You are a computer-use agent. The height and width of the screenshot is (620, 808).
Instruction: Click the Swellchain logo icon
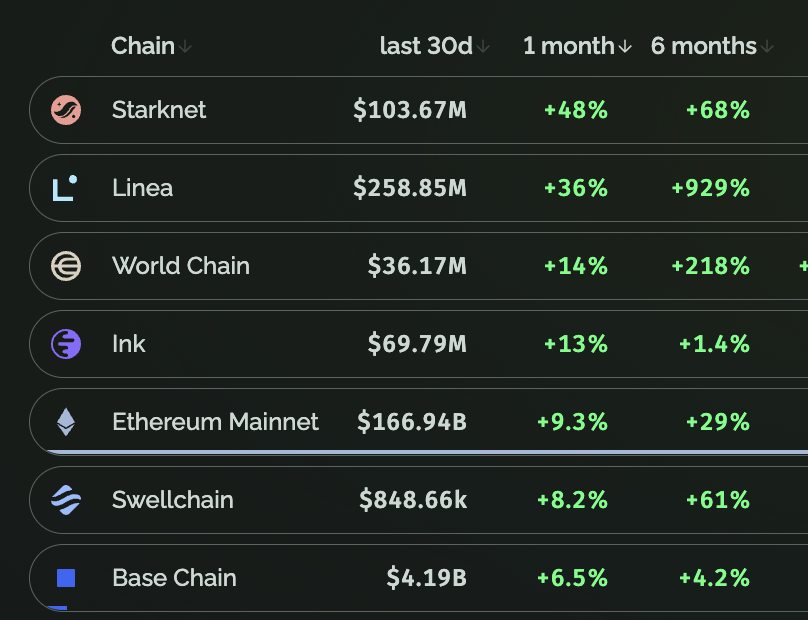[x=66, y=500]
